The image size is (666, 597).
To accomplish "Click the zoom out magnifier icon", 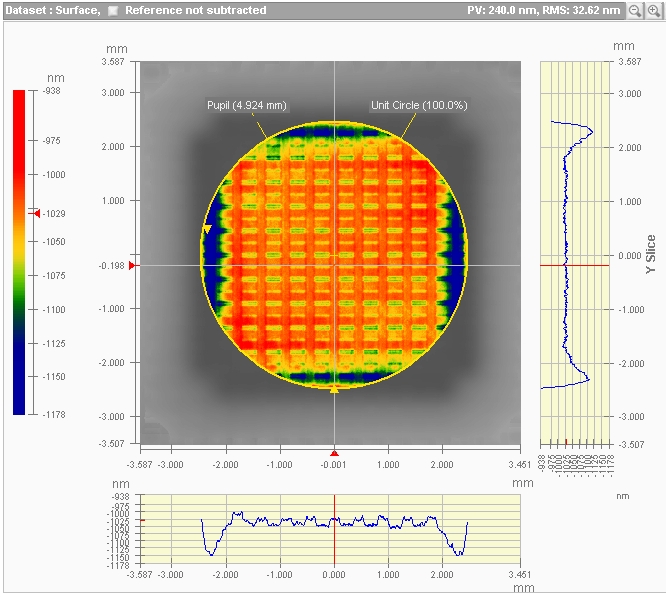I will click(x=635, y=10).
